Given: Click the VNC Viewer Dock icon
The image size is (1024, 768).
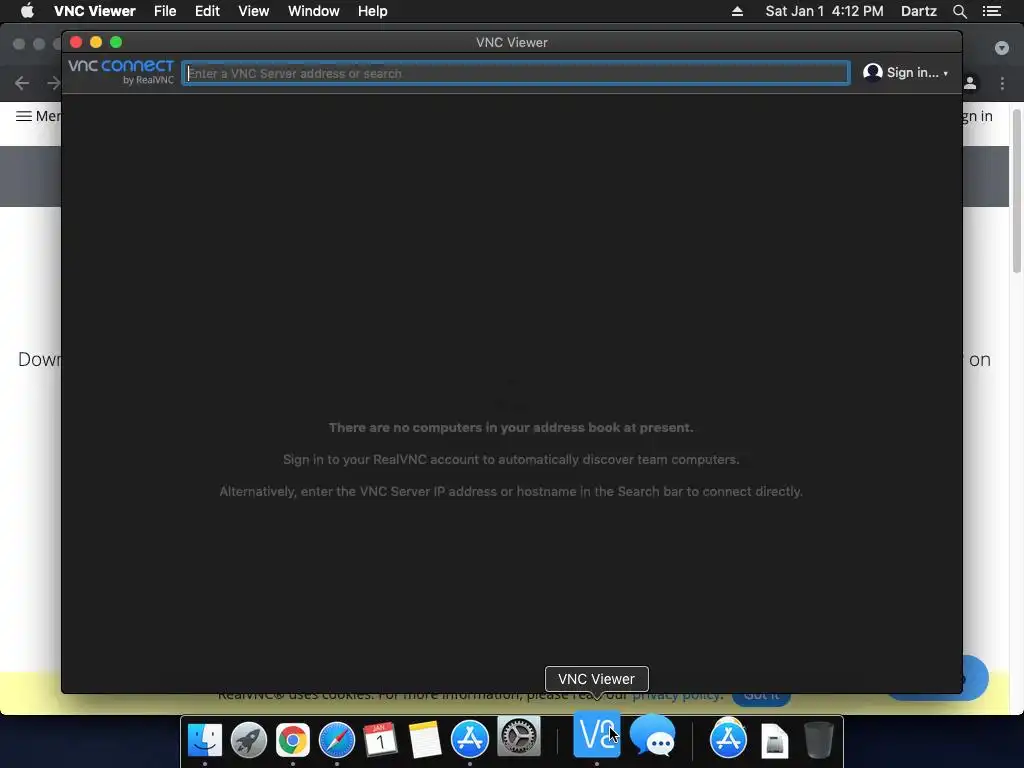Looking at the screenshot, I should [596, 734].
